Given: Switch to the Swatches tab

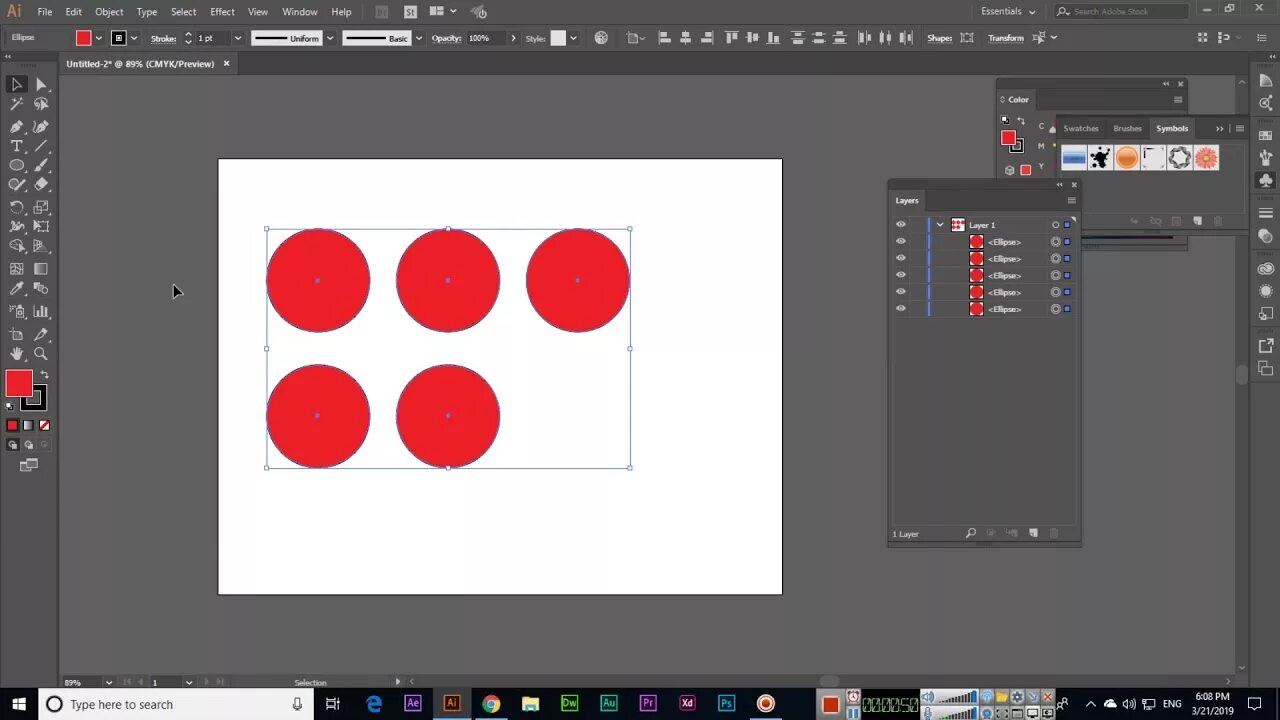Looking at the screenshot, I should click(x=1081, y=128).
